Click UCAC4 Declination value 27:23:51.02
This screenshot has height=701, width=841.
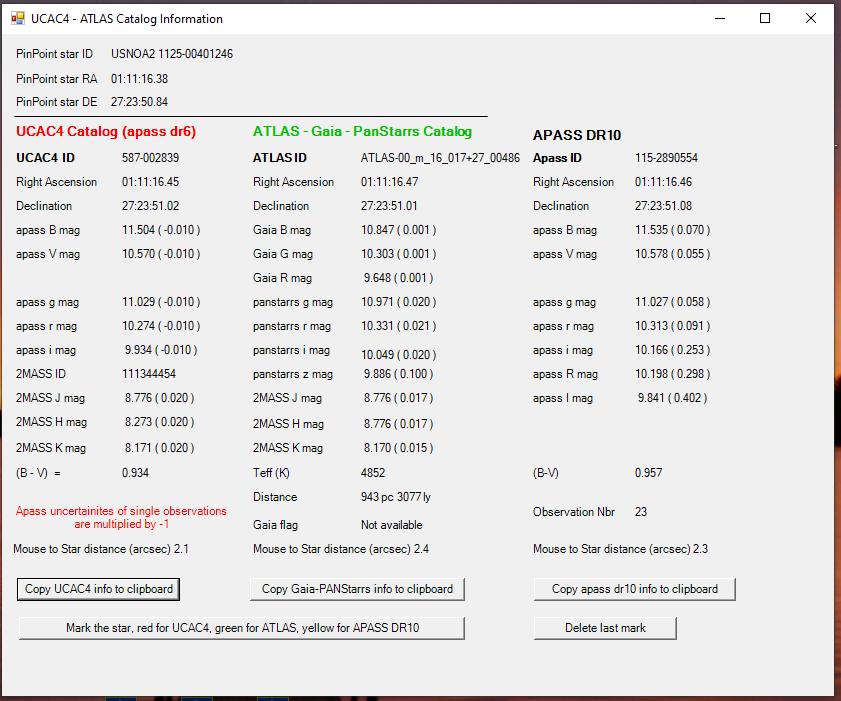[x=150, y=206]
